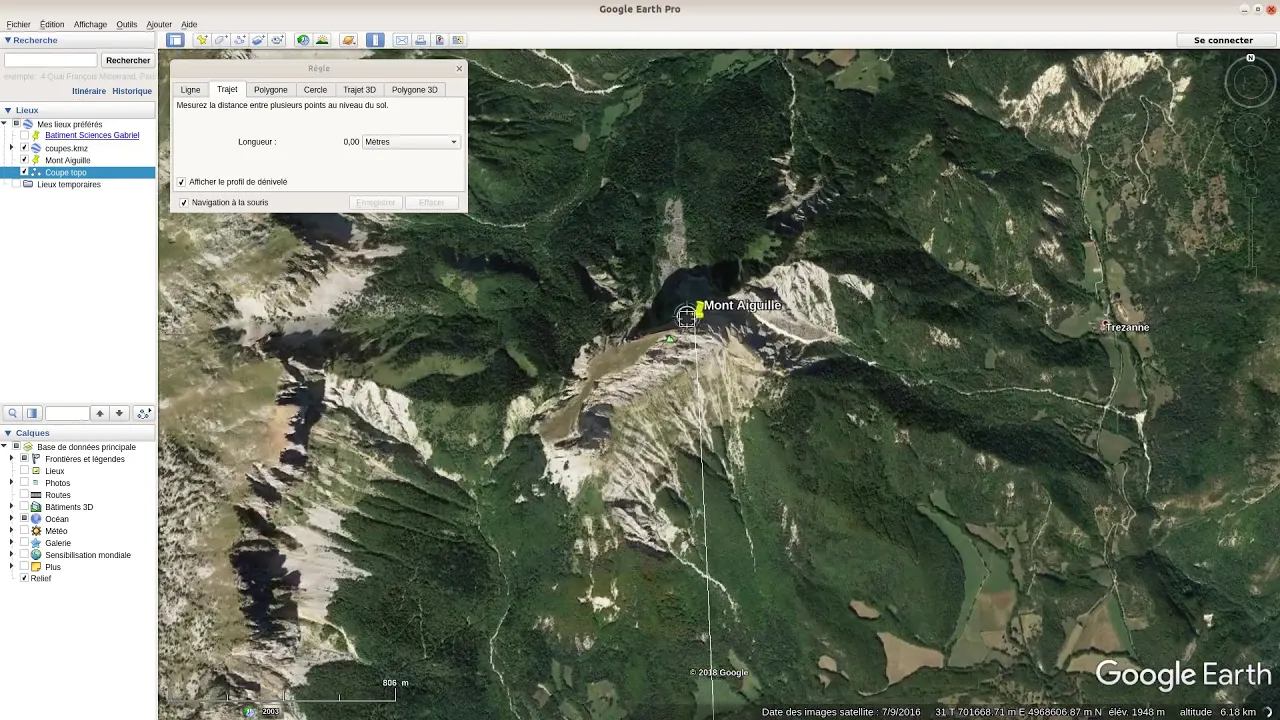Screen dimensions: 1280x720
Task: Switch to the Cercle tab
Action: click(315, 90)
